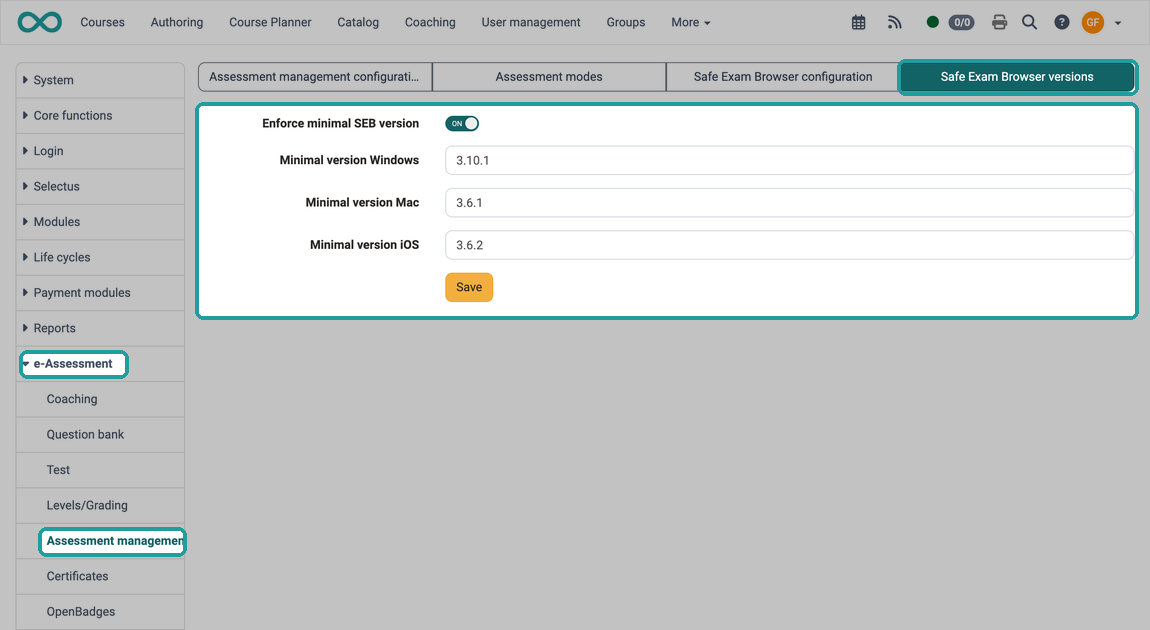1150x630 pixels.
Task: Switch to Safe Exam Browser configuration tab
Action: (783, 77)
